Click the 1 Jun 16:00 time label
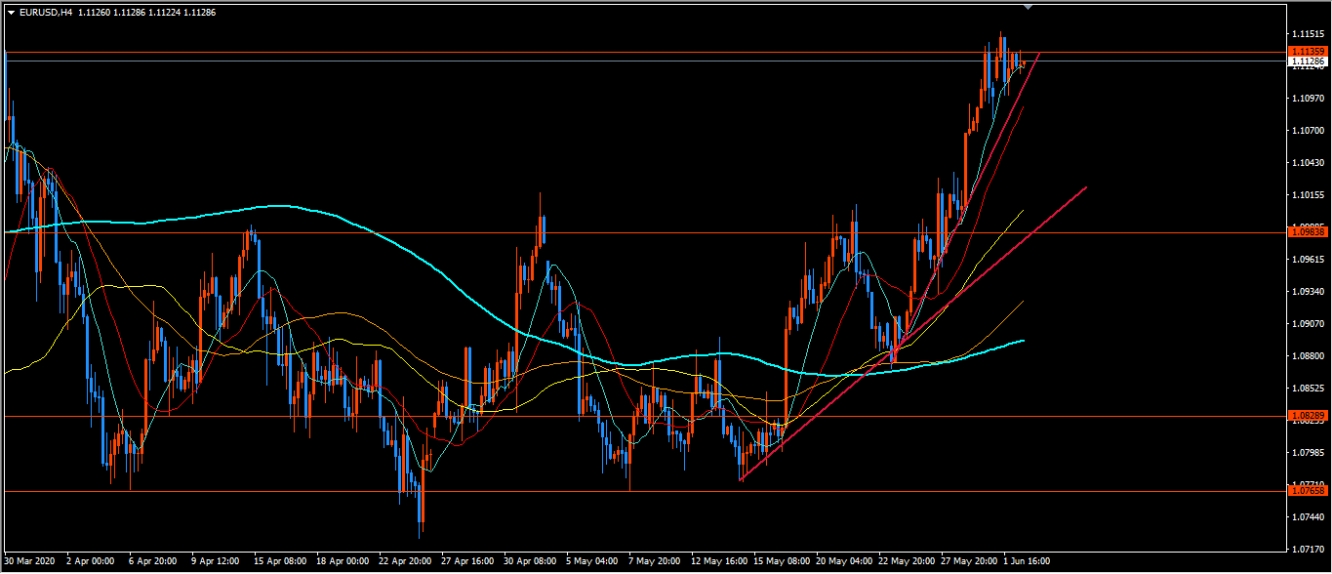 pos(1025,561)
